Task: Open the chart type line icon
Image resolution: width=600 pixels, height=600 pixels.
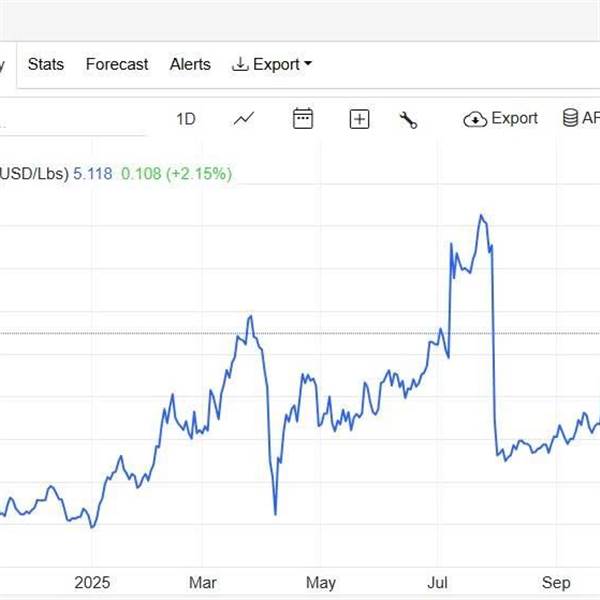Action: 244,119
